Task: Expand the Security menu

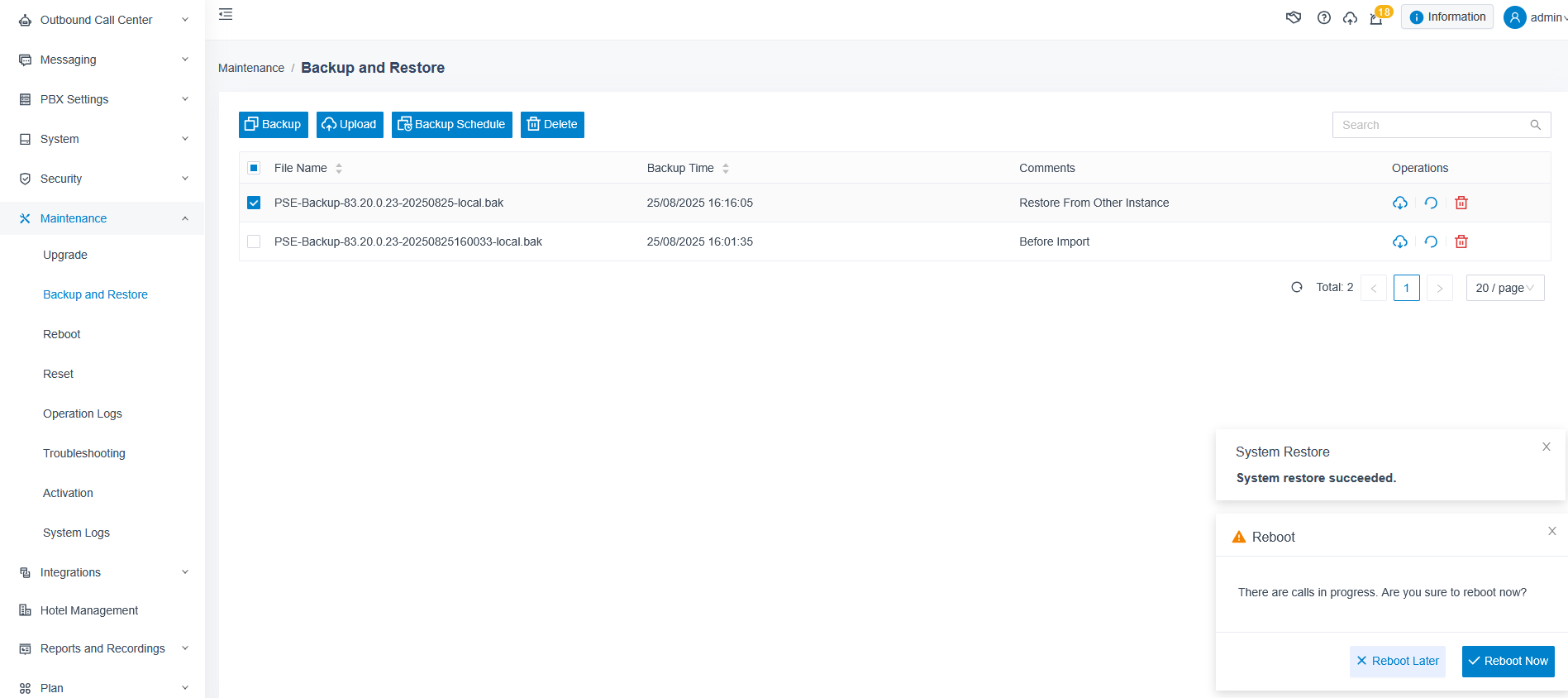Action: point(102,179)
